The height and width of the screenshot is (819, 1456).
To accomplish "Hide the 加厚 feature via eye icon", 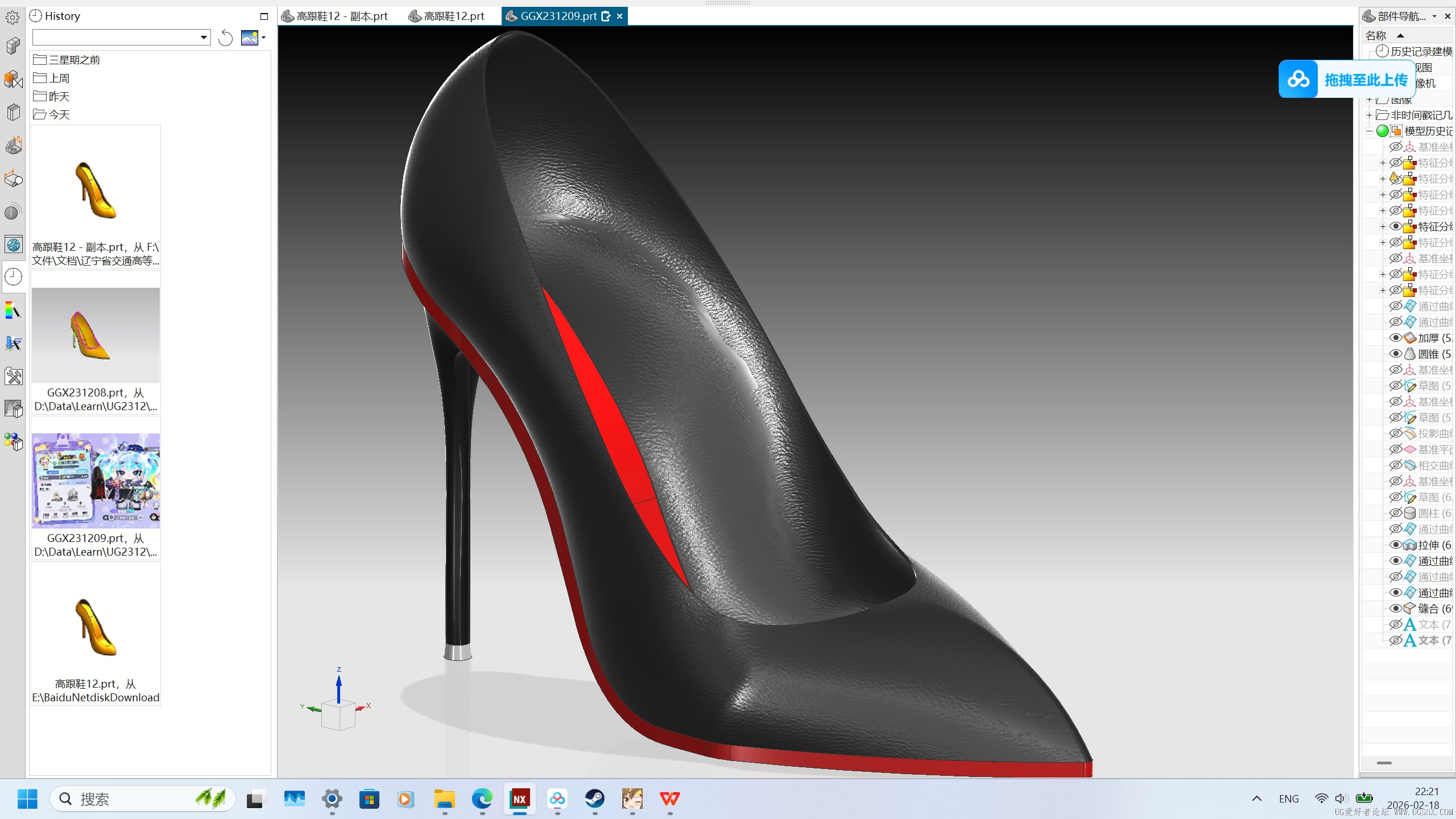I will [x=1396, y=338].
